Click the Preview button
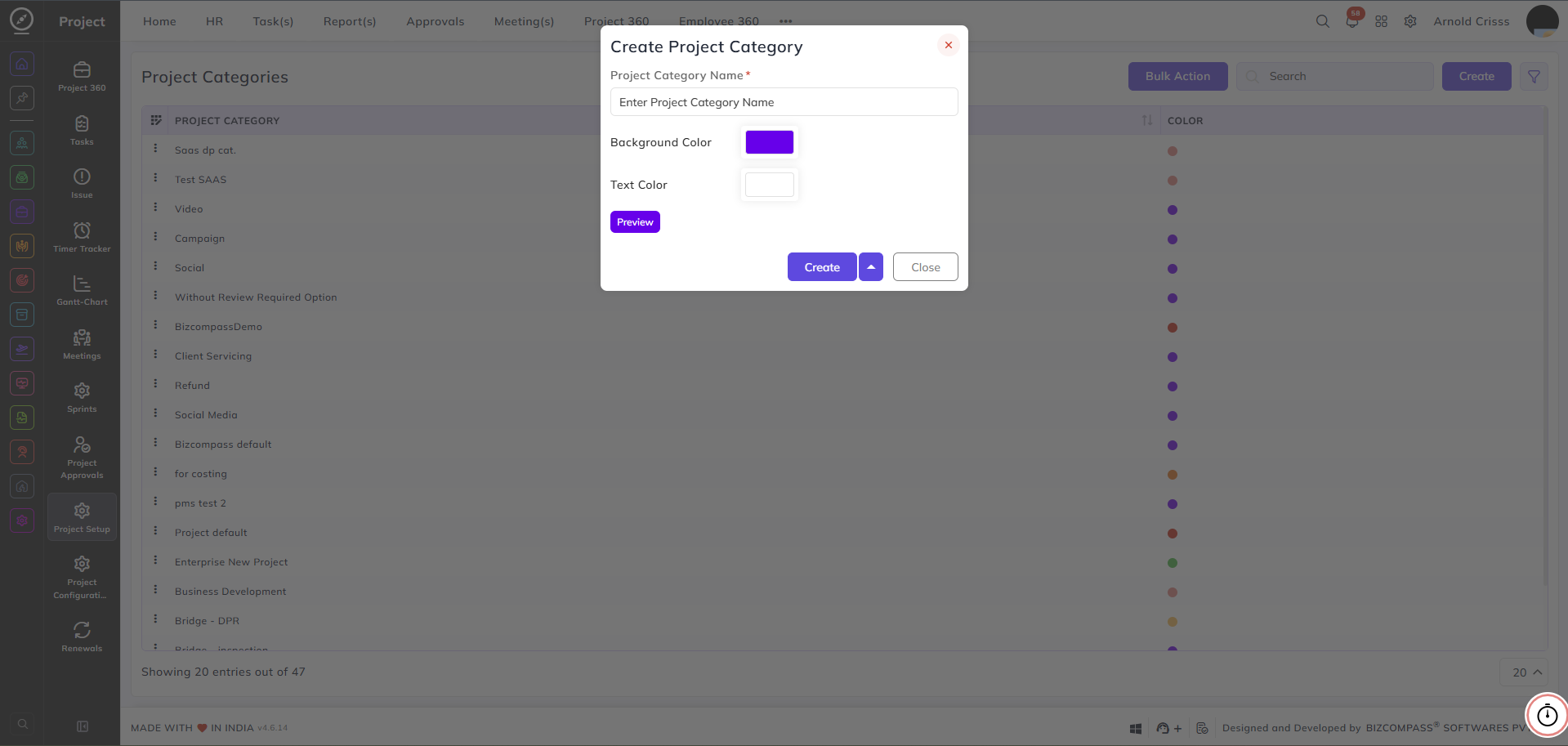This screenshot has width=1568, height=746. coord(635,222)
